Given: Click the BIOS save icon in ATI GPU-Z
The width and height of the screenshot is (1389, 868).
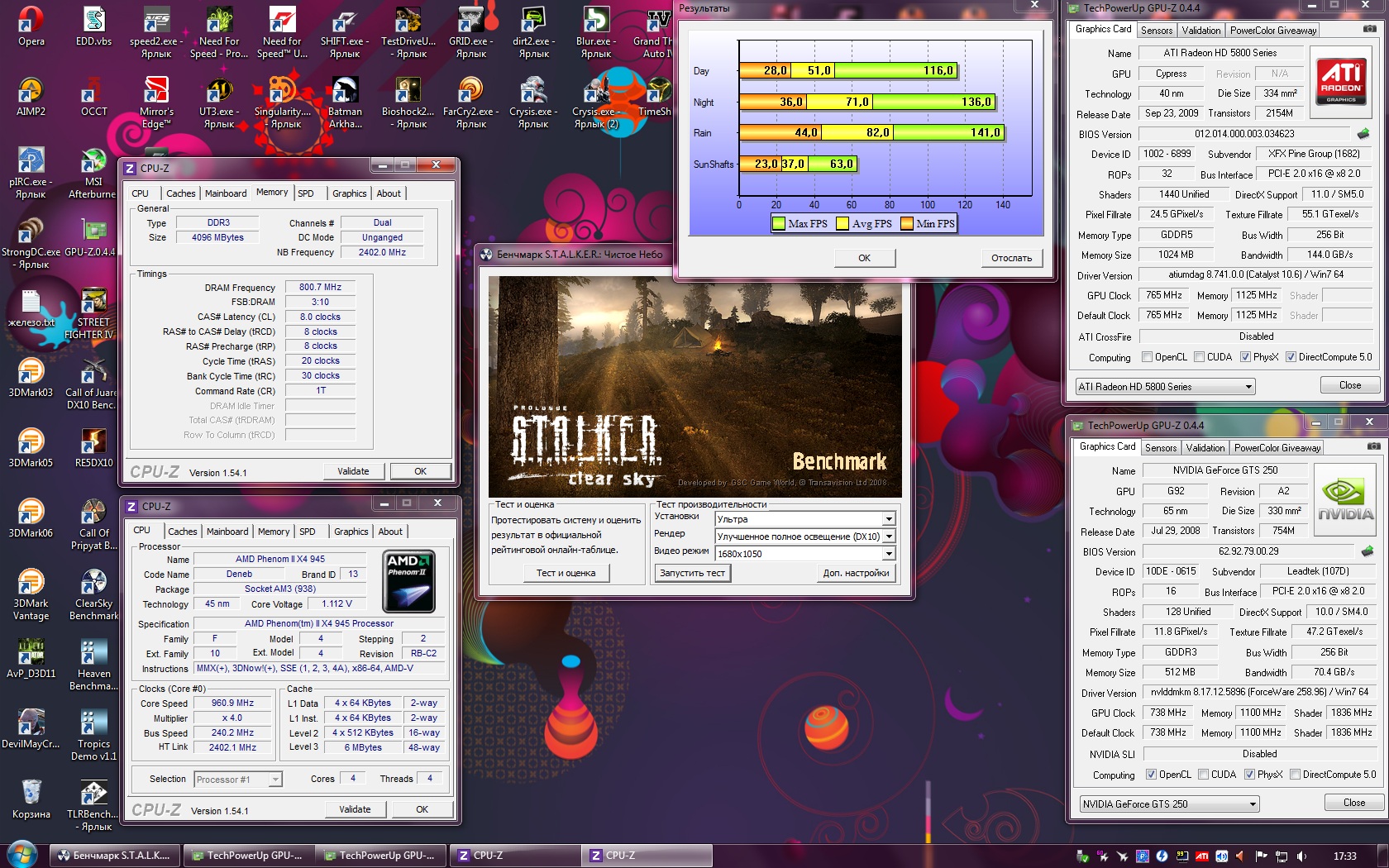Looking at the screenshot, I should (x=1363, y=133).
